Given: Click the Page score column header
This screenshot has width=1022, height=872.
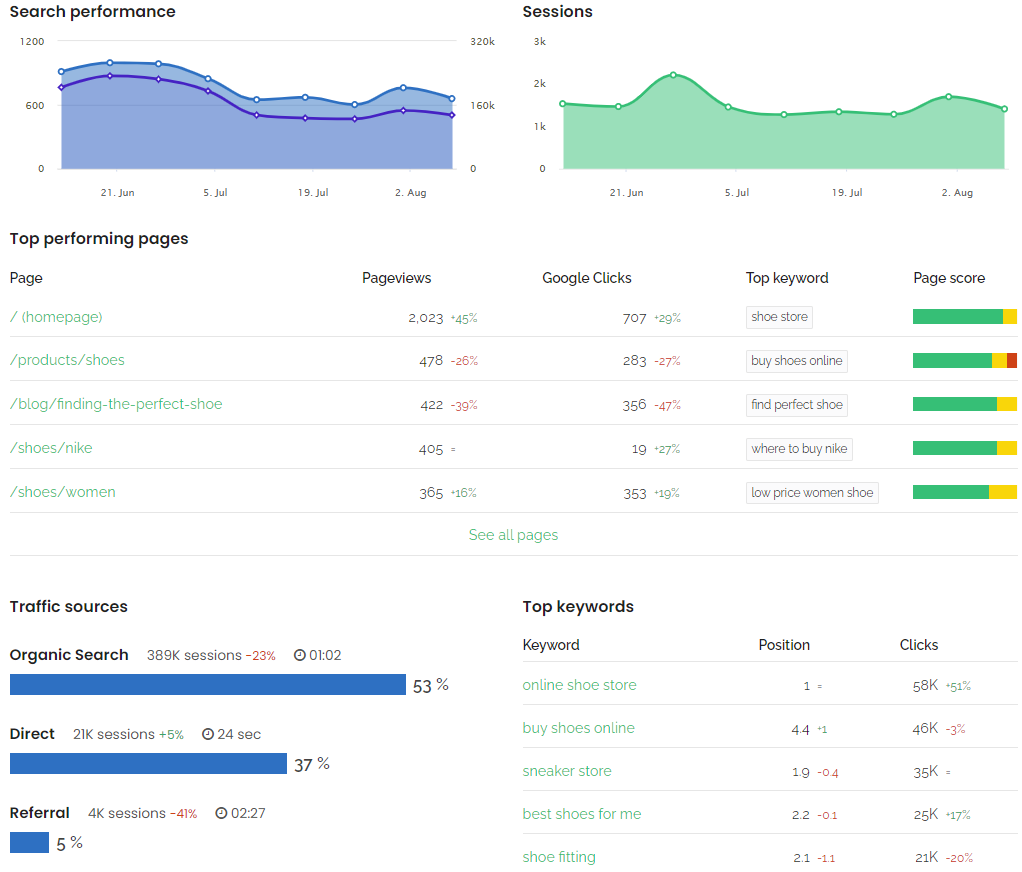Looking at the screenshot, I should coord(949,278).
